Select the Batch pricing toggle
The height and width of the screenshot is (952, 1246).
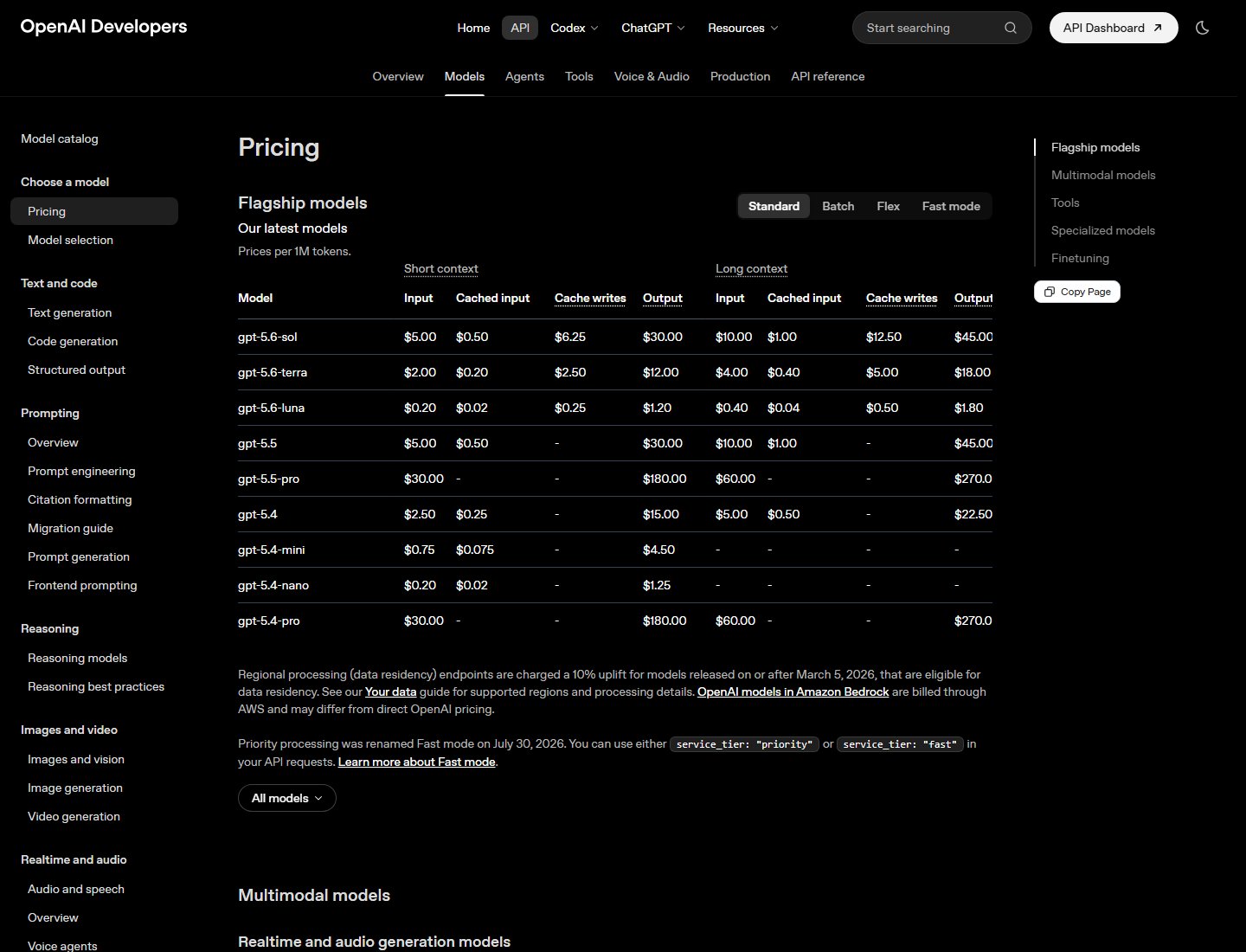coord(838,206)
